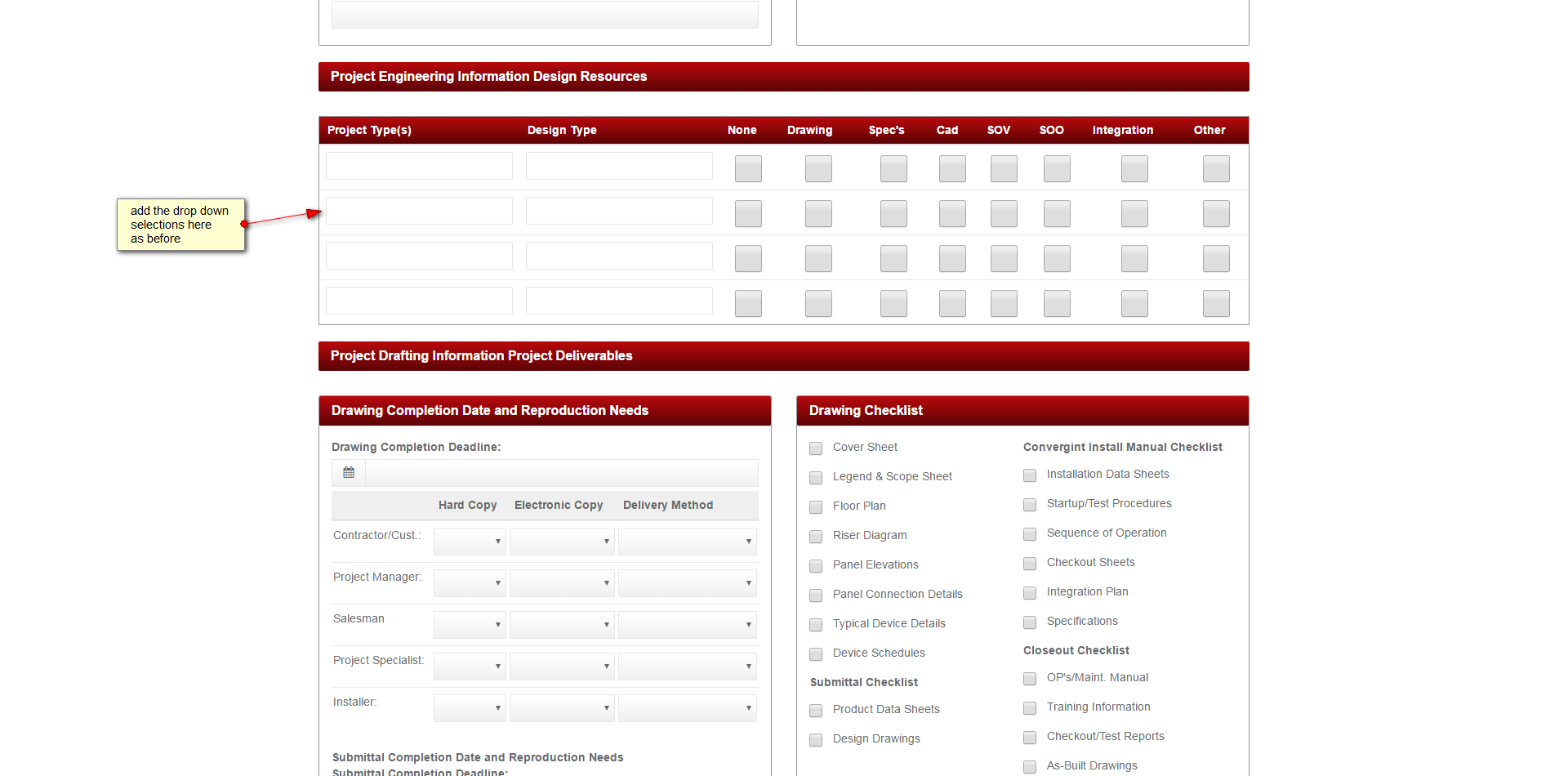
Task: Click the fourth row Project Type(s) field
Action: tap(419, 301)
